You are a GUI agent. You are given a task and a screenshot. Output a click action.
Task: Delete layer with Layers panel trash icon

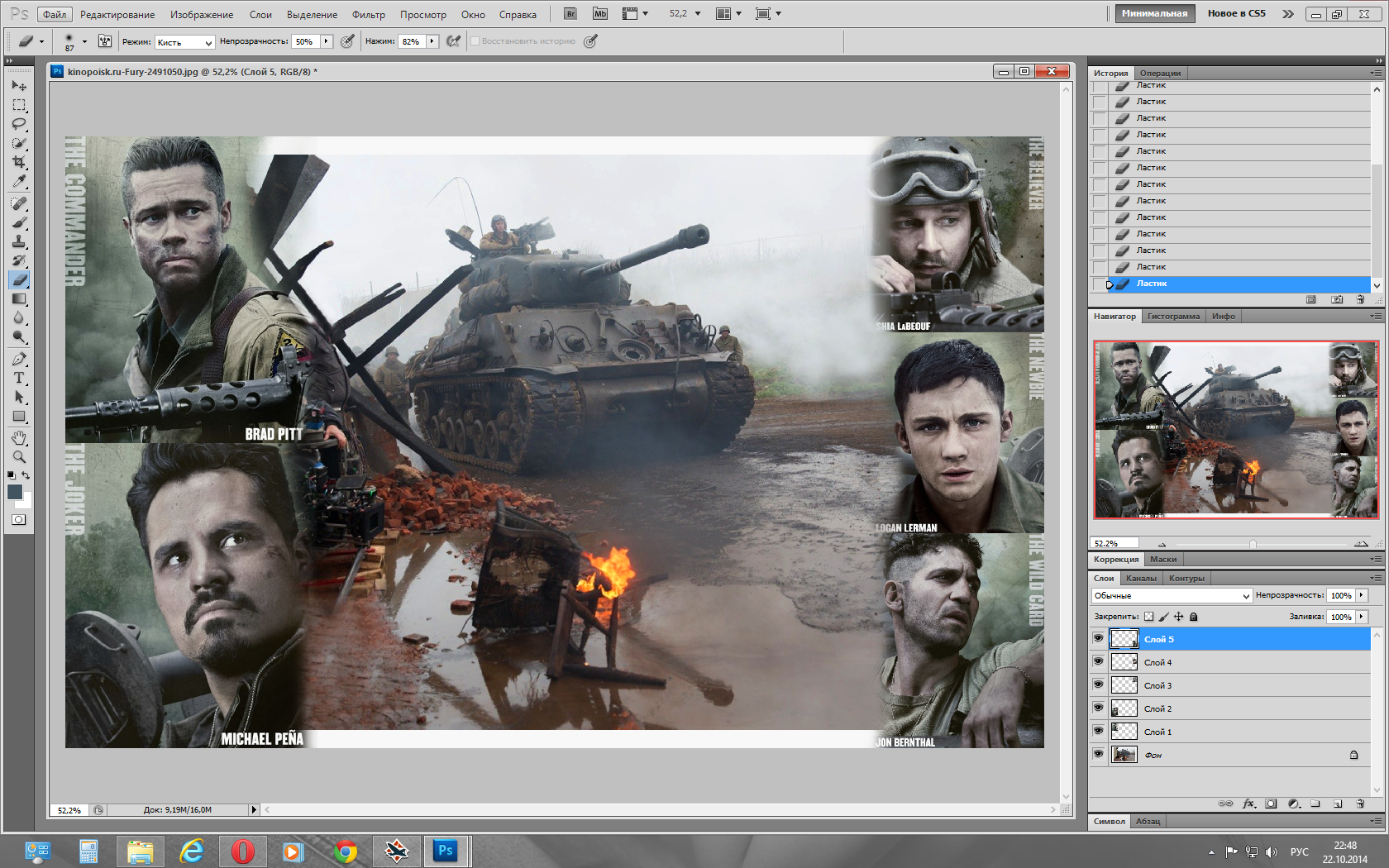click(x=1360, y=804)
